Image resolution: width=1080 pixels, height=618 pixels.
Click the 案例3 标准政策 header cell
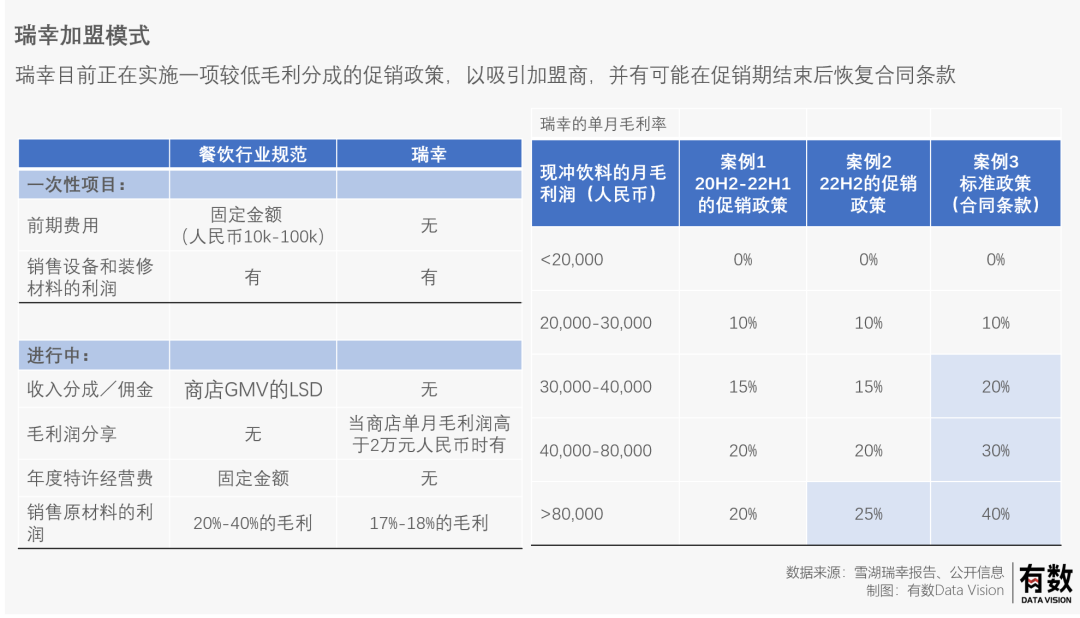pyautogui.click(x=995, y=183)
